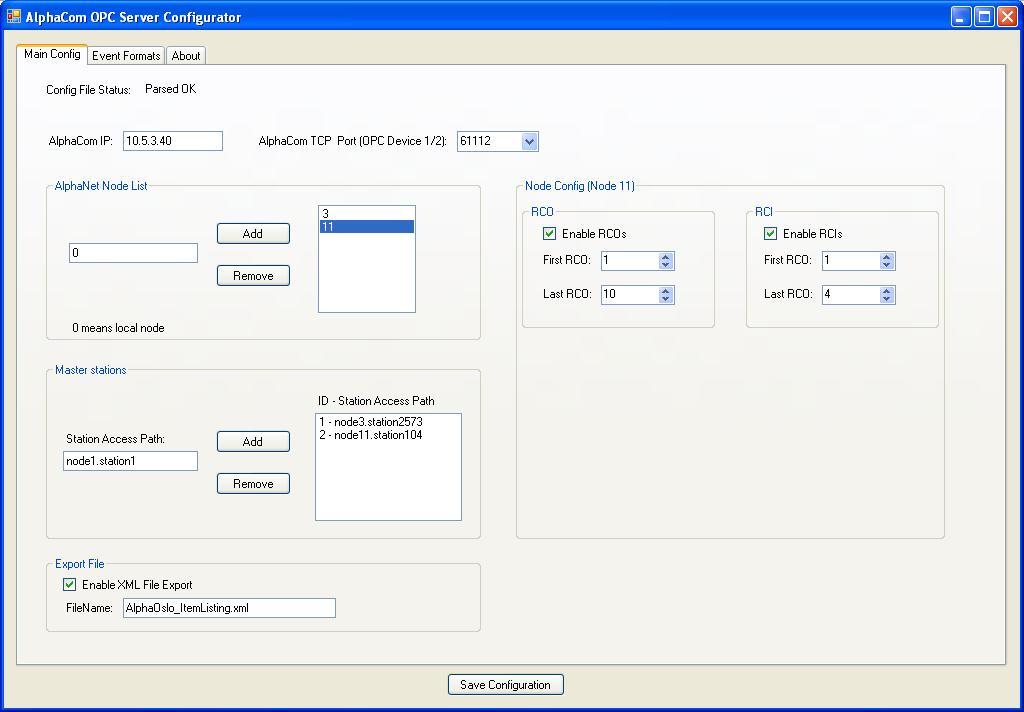Viewport: 1024px width, 712px height.
Task: Decrease the Last RCO value
Action: (x=666, y=298)
